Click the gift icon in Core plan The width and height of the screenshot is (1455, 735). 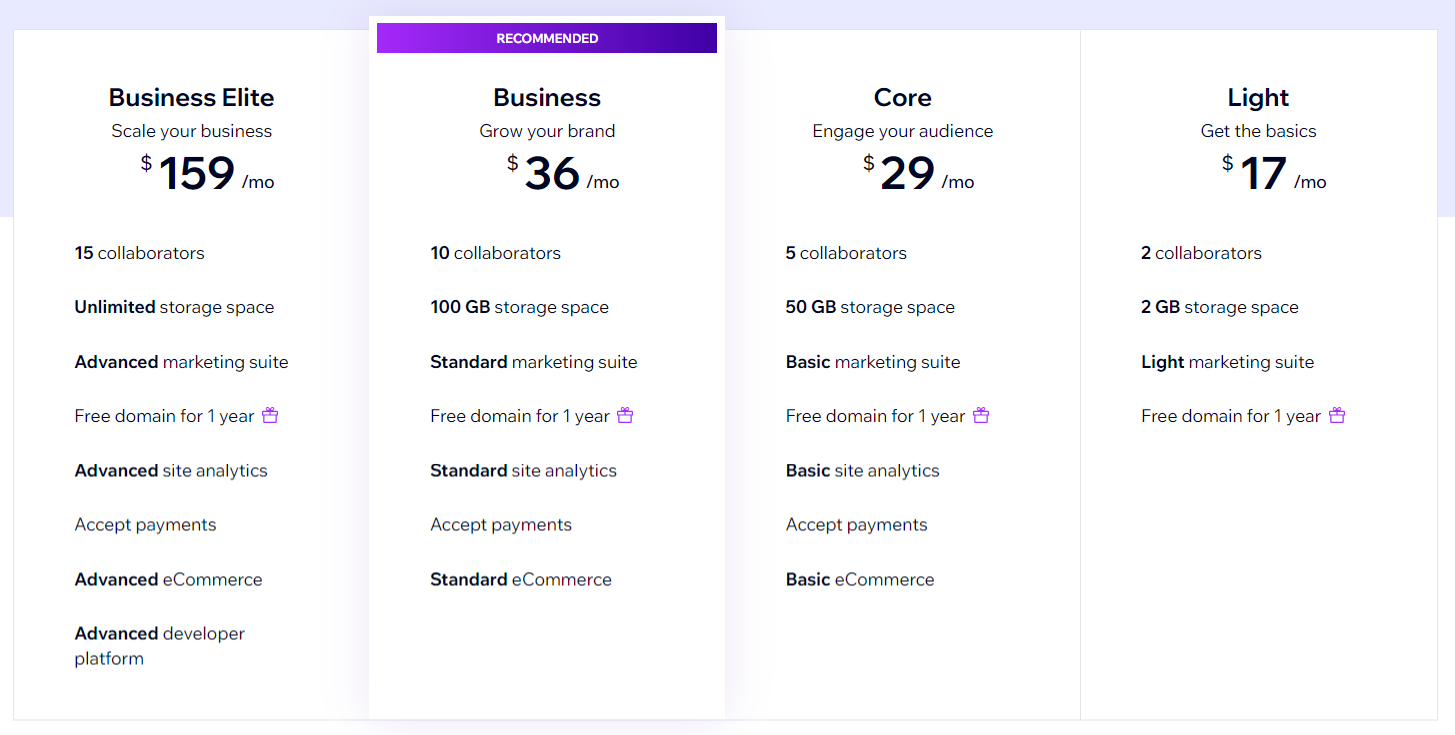(981, 415)
